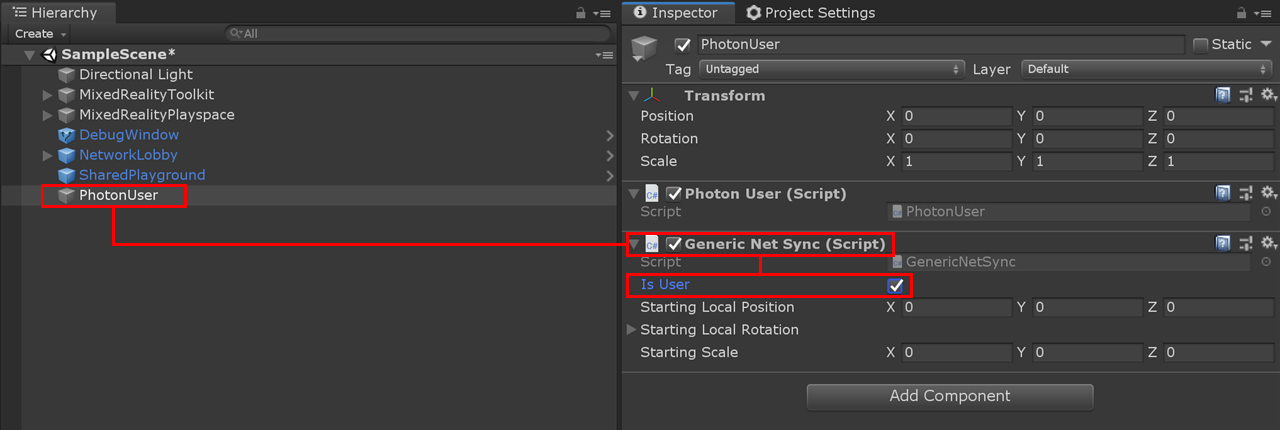The image size is (1280, 430).
Task: Expand the MixedRealityToolkit object
Action: (47, 95)
